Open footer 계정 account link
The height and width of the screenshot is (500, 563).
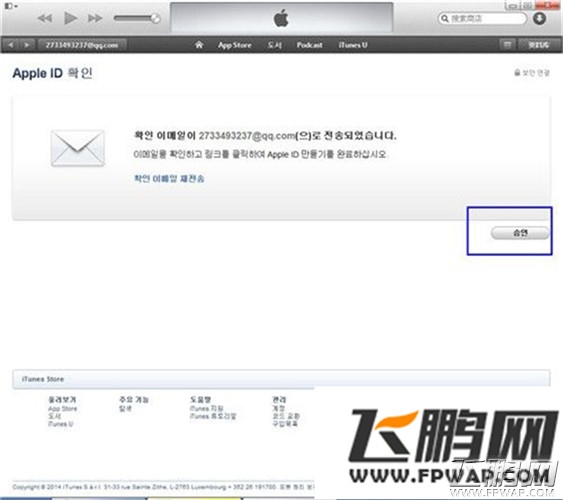click(x=279, y=408)
